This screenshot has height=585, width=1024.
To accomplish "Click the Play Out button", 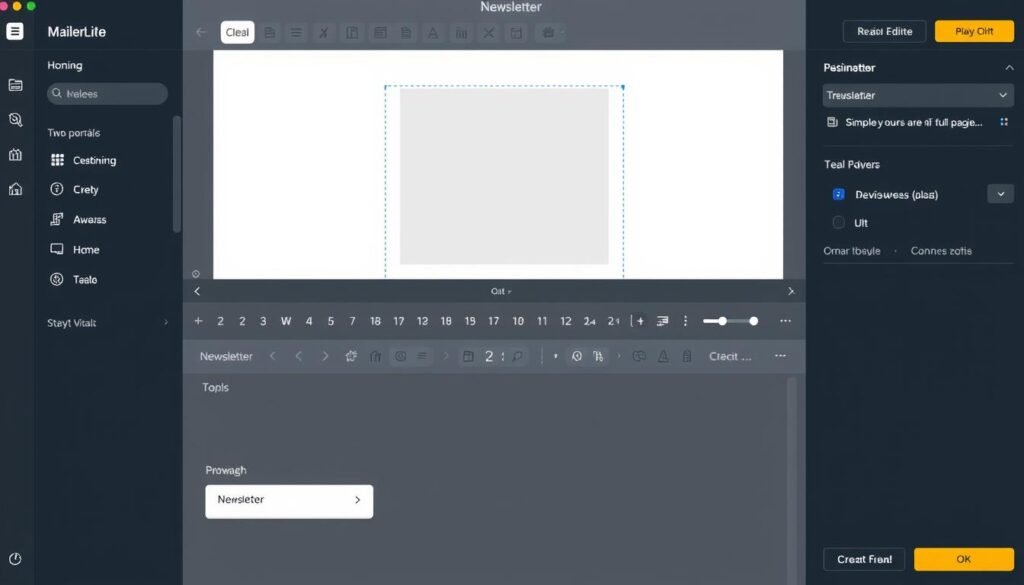I will pos(973,31).
